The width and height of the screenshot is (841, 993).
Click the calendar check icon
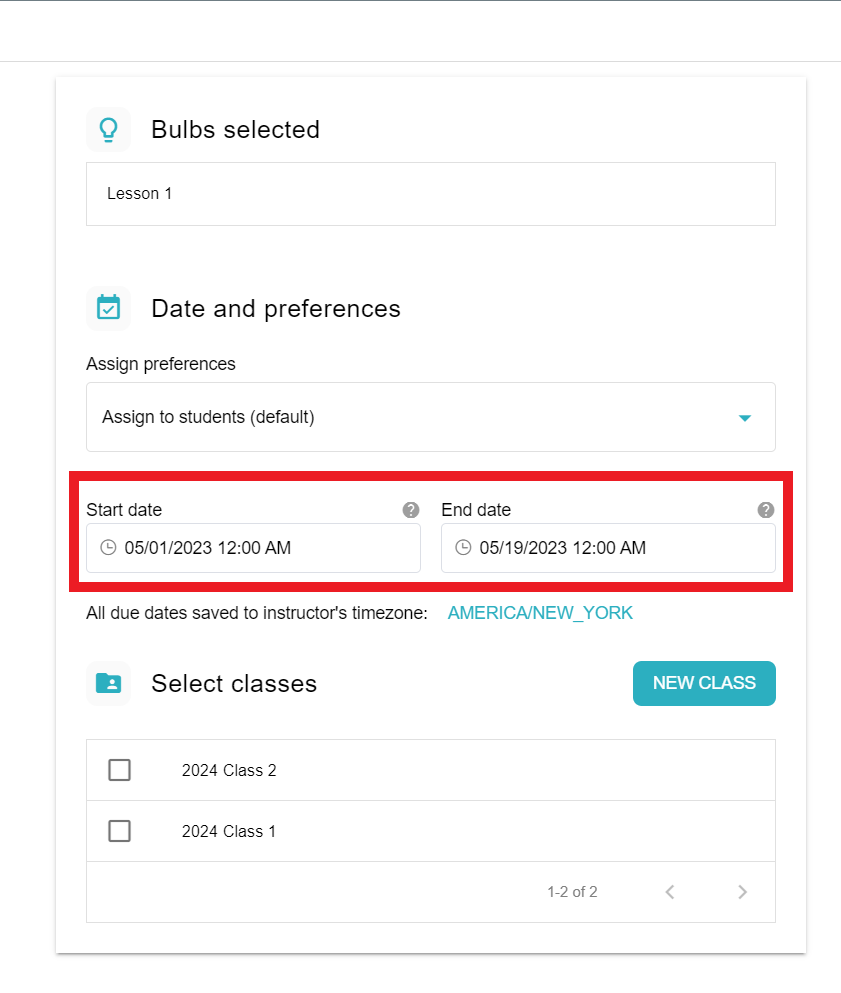[x=108, y=308]
